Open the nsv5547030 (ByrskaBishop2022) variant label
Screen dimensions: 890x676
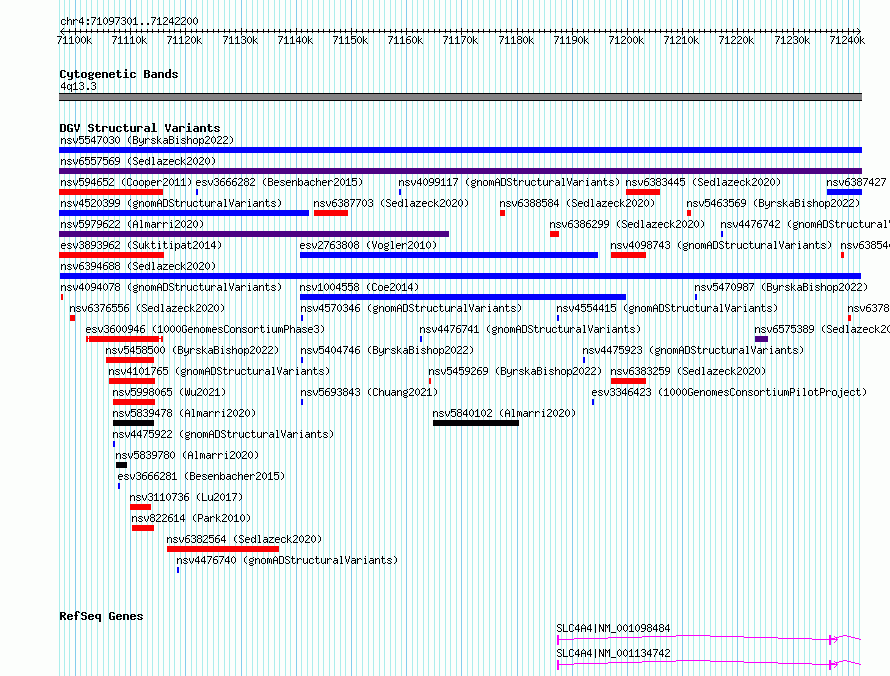coord(147,140)
